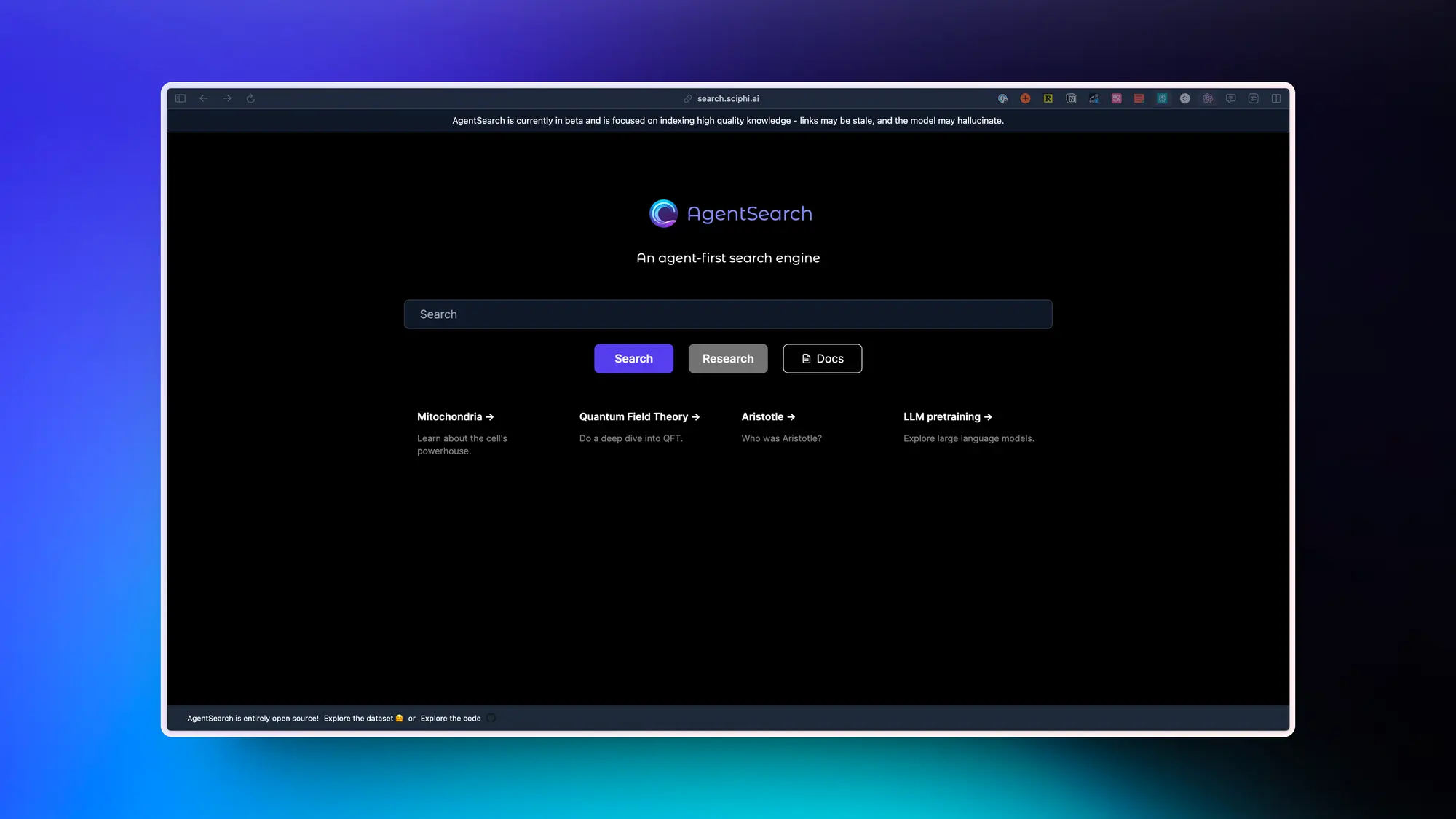
Task: Click the LLM pretraining topic link
Action: 947,417
